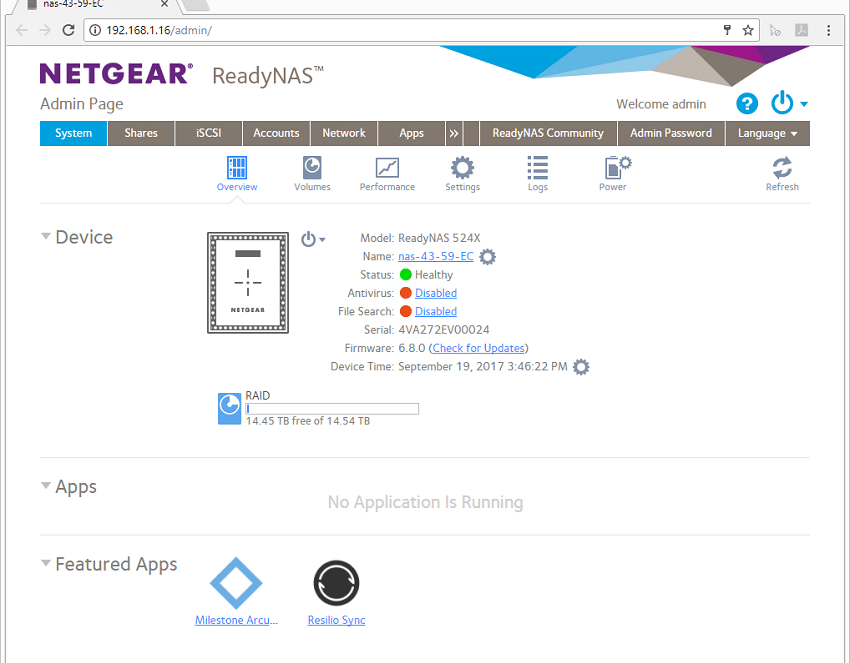This screenshot has height=663, width=850.
Task: Switch to the Shares tab
Action: 141,133
